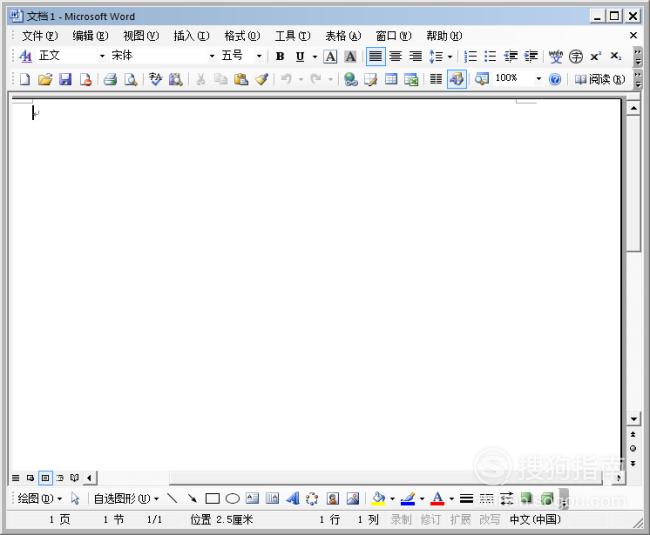Toggle bold formatting
The image size is (650, 535).
280,56
